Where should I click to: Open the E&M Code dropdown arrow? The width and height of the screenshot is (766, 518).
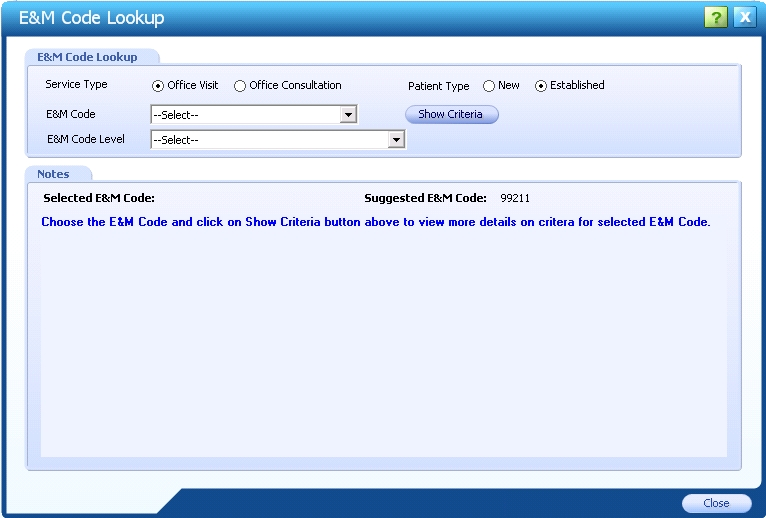[348, 115]
